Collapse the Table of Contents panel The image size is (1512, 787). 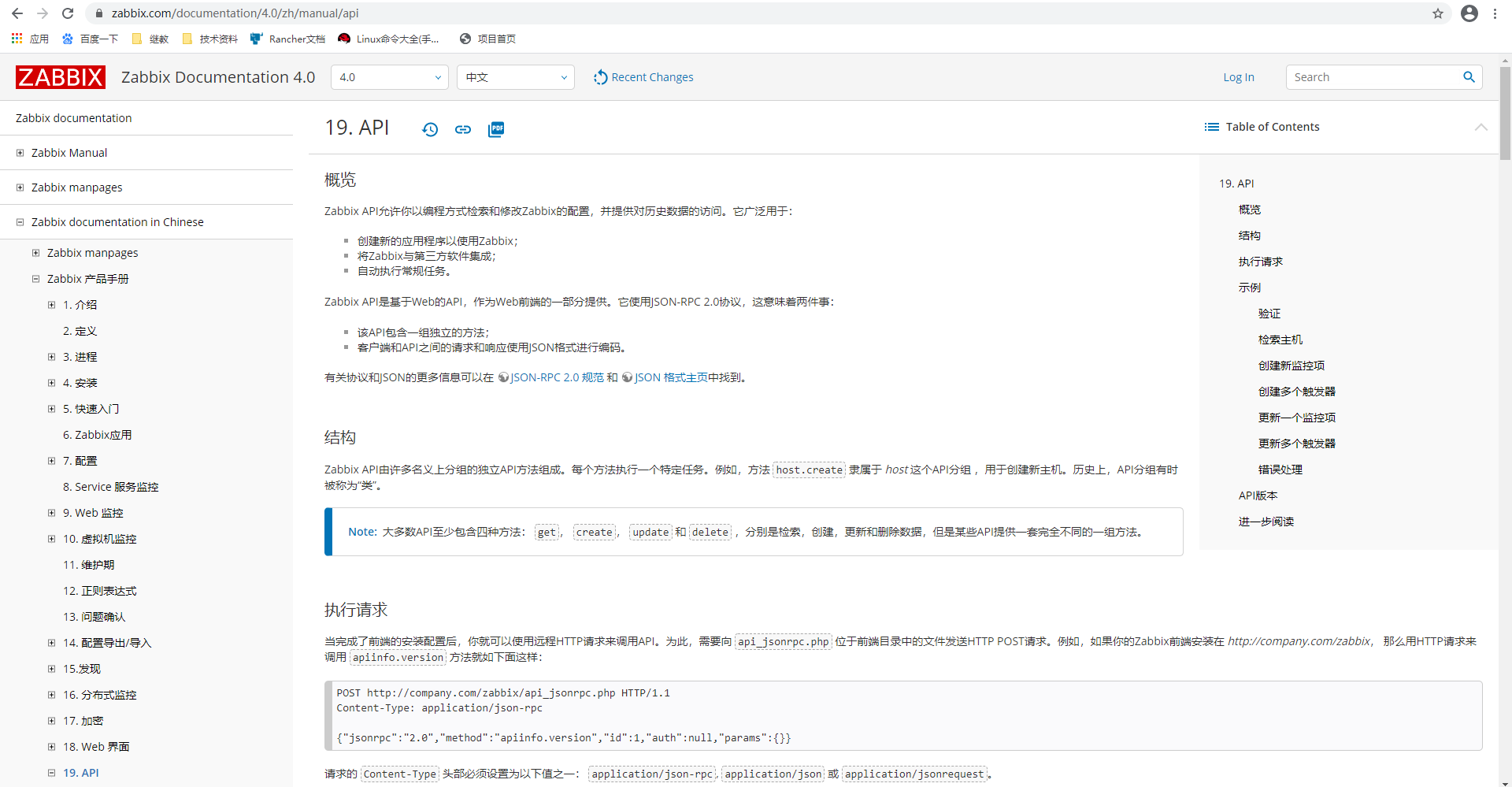(x=1480, y=127)
